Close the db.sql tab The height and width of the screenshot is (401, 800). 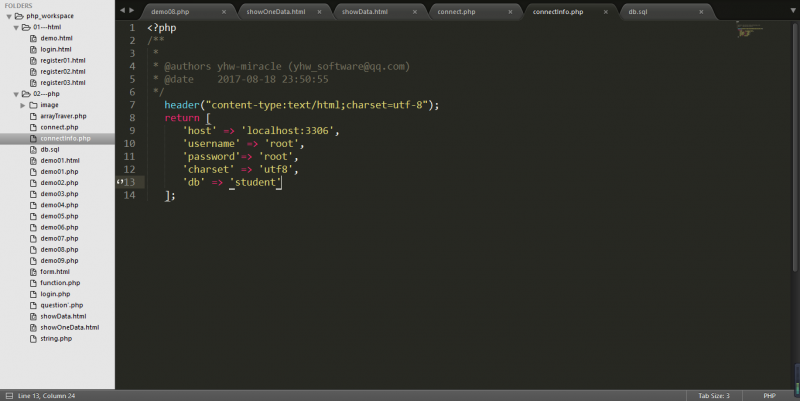(x=700, y=12)
